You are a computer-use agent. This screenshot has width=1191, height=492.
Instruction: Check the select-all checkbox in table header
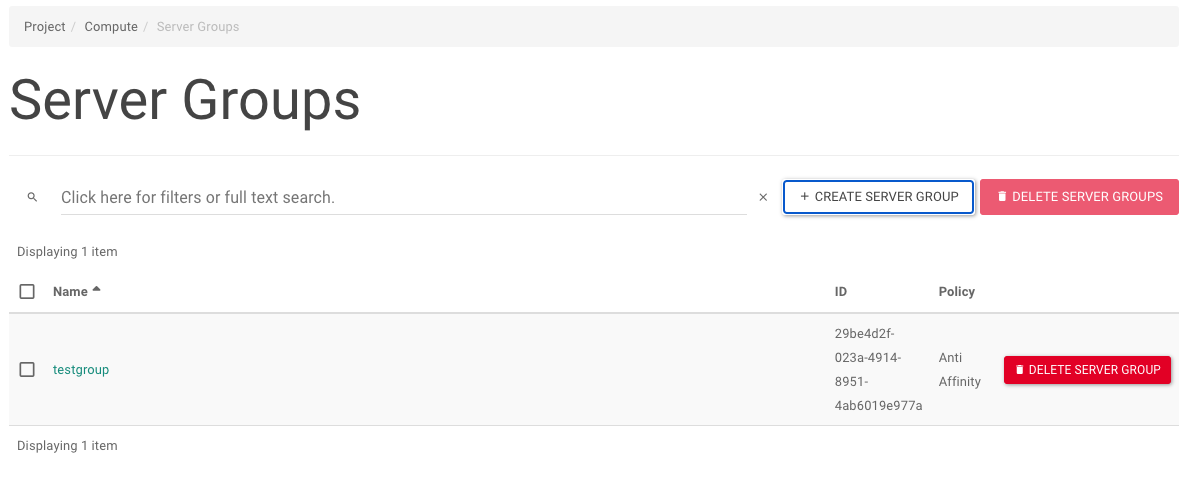pos(27,292)
